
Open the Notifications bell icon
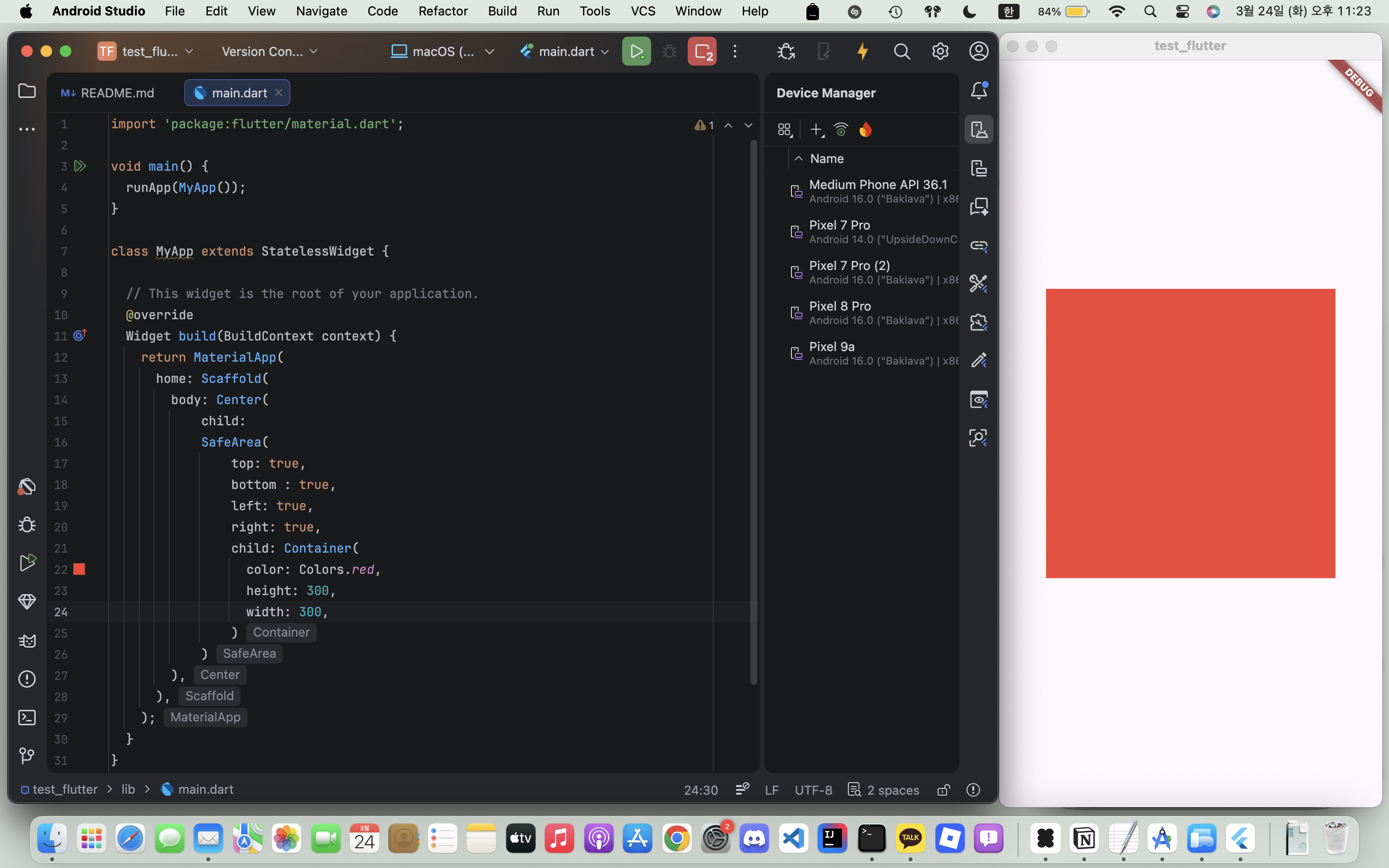click(979, 91)
